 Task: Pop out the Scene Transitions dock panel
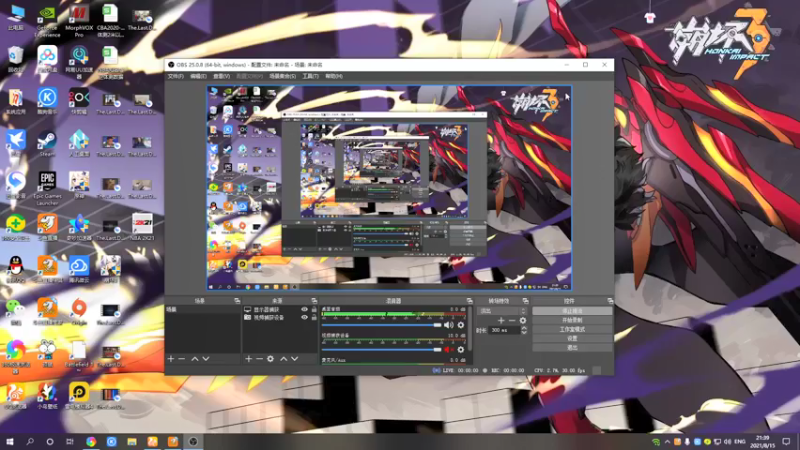coord(525,301)
